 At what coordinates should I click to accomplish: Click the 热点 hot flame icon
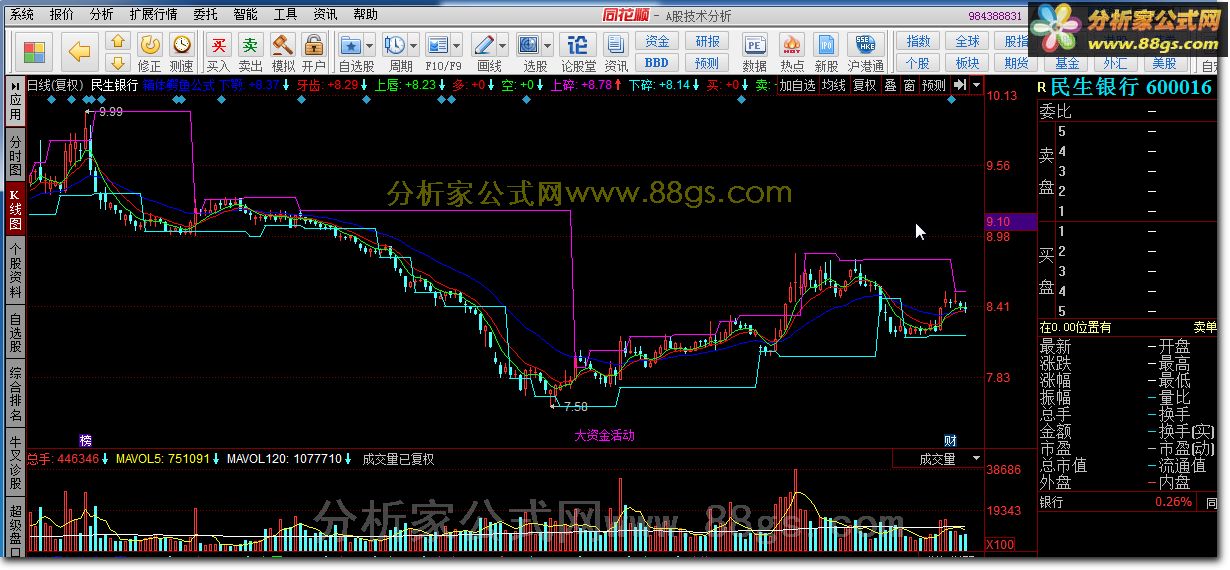tap(792, 45)
